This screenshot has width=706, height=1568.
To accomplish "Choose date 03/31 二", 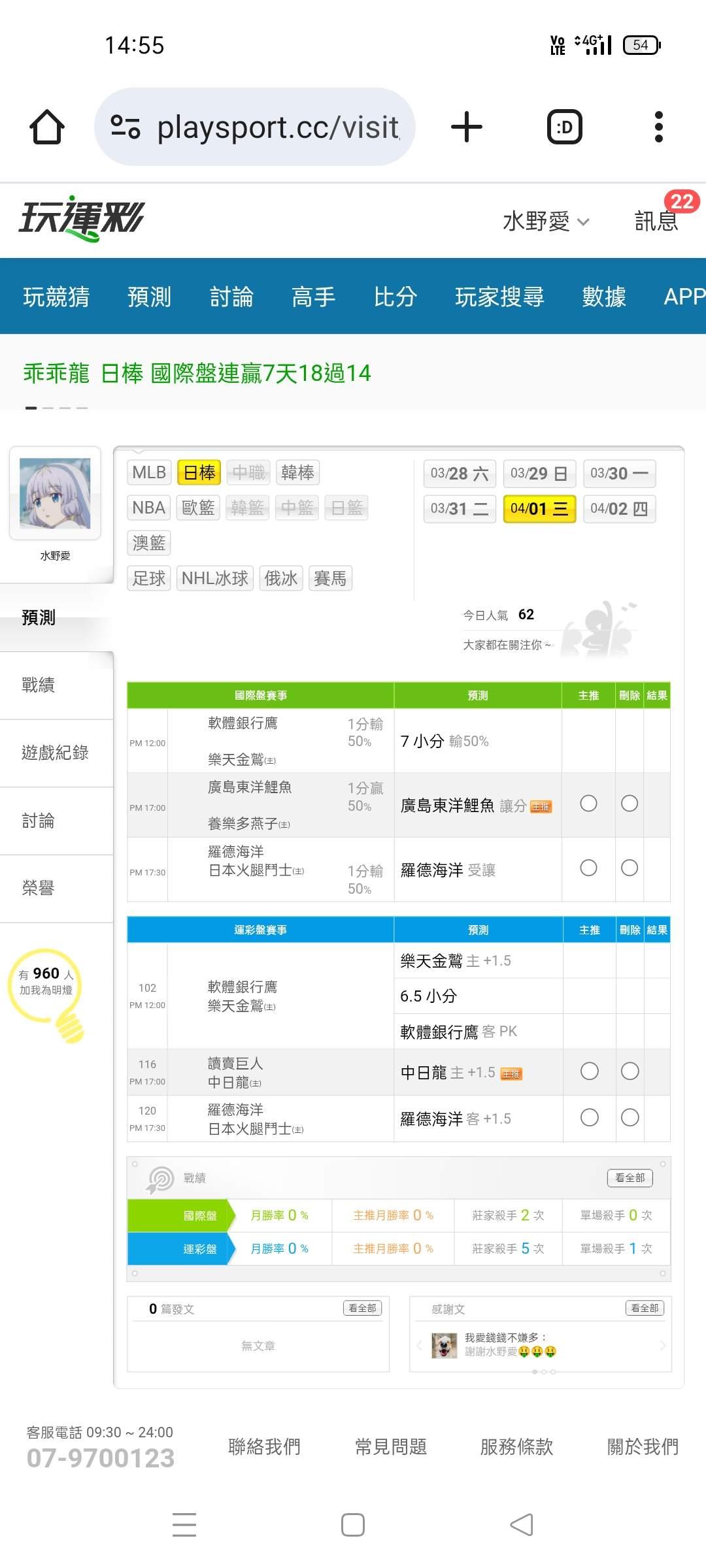I will coord(460,509).
